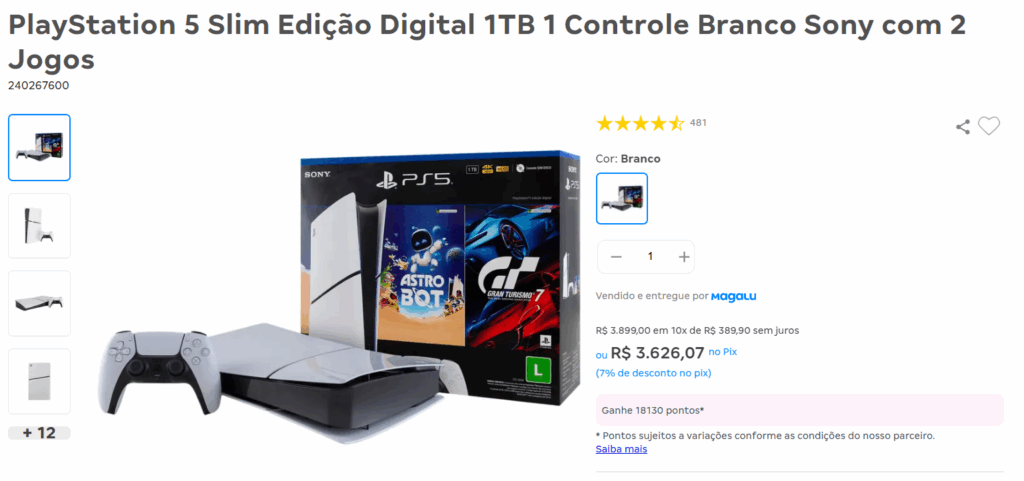This screenshot has width=1024, height=481.
Task: Select second thumbnail of vertical console
Action: pos(39,225)
